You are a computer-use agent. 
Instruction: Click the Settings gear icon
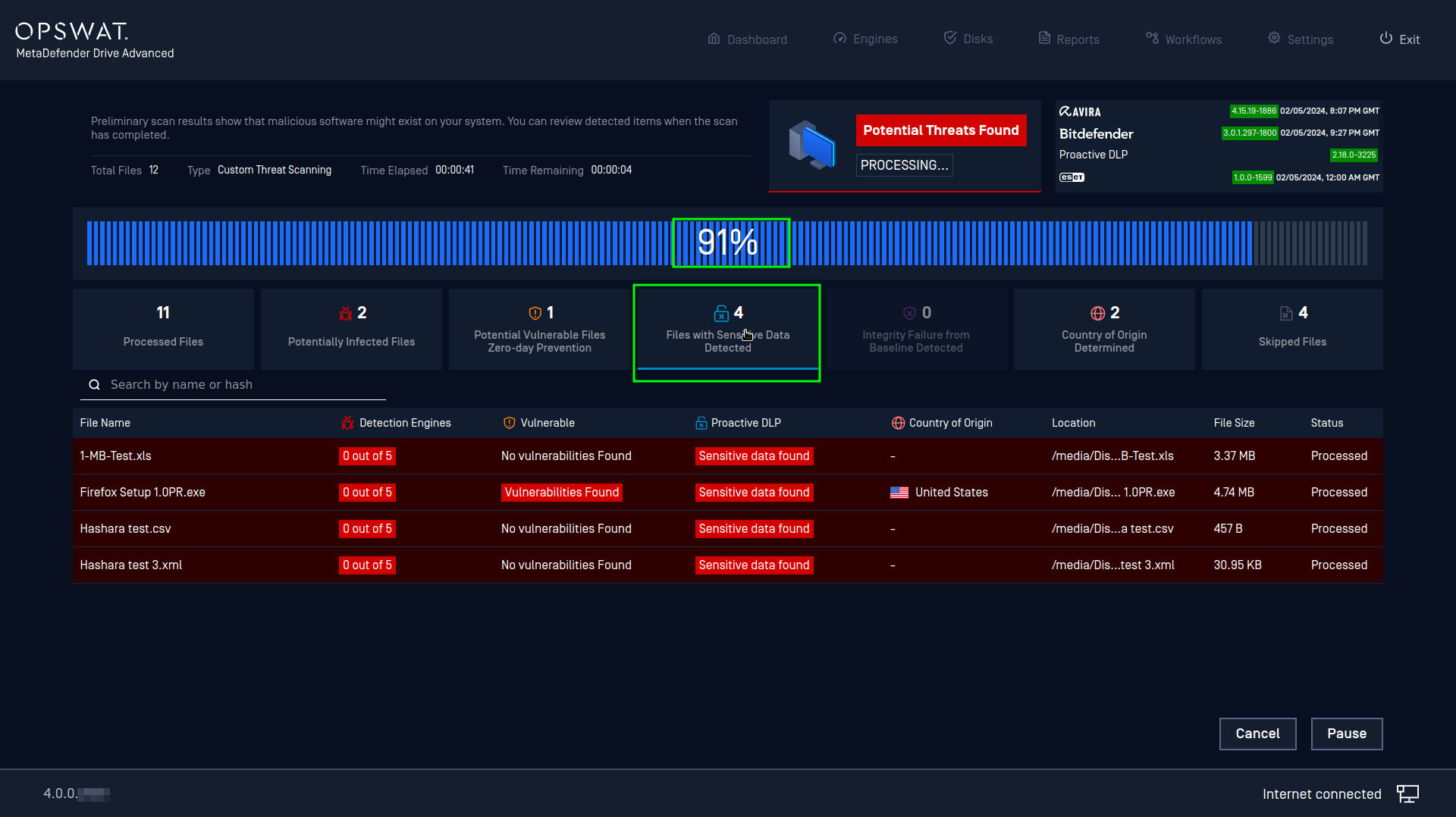click(x=1274, y=38)
